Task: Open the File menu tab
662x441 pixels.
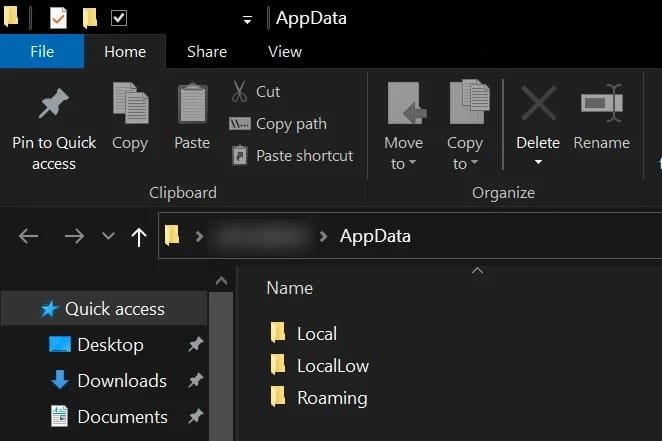Action: [x=42, y=52]
